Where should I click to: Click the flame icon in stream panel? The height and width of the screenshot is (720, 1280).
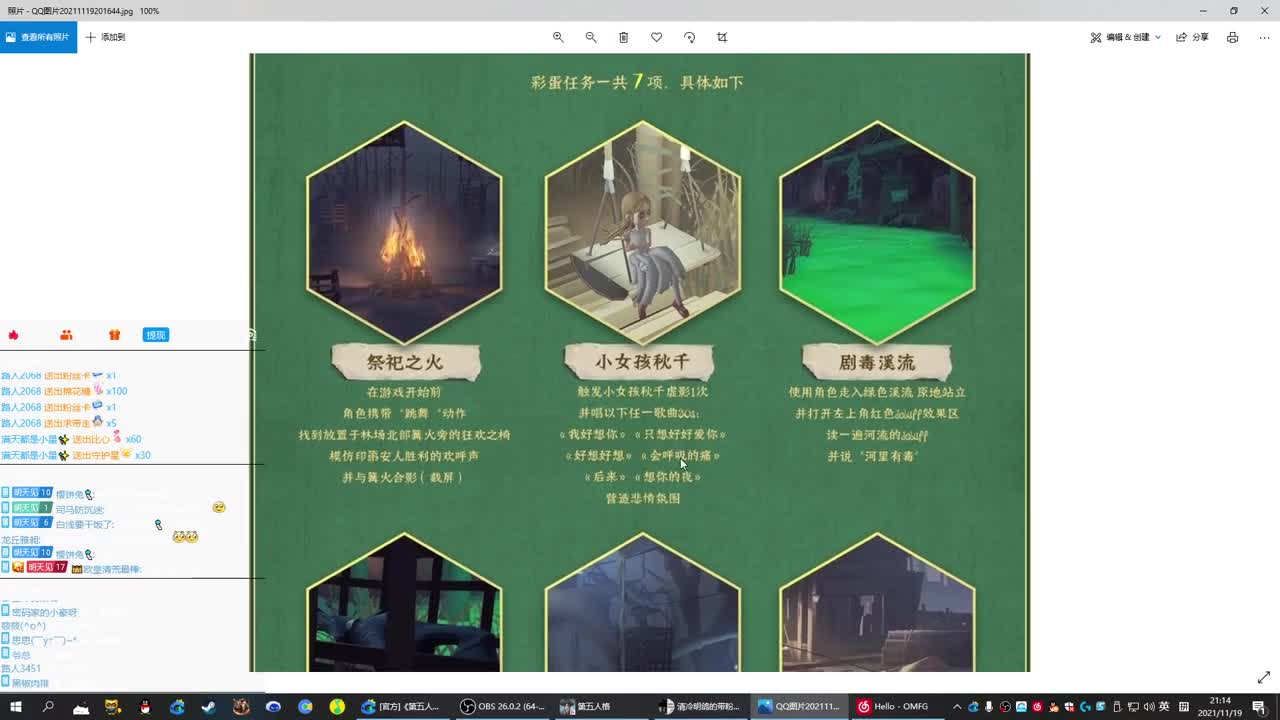point(14,335)
